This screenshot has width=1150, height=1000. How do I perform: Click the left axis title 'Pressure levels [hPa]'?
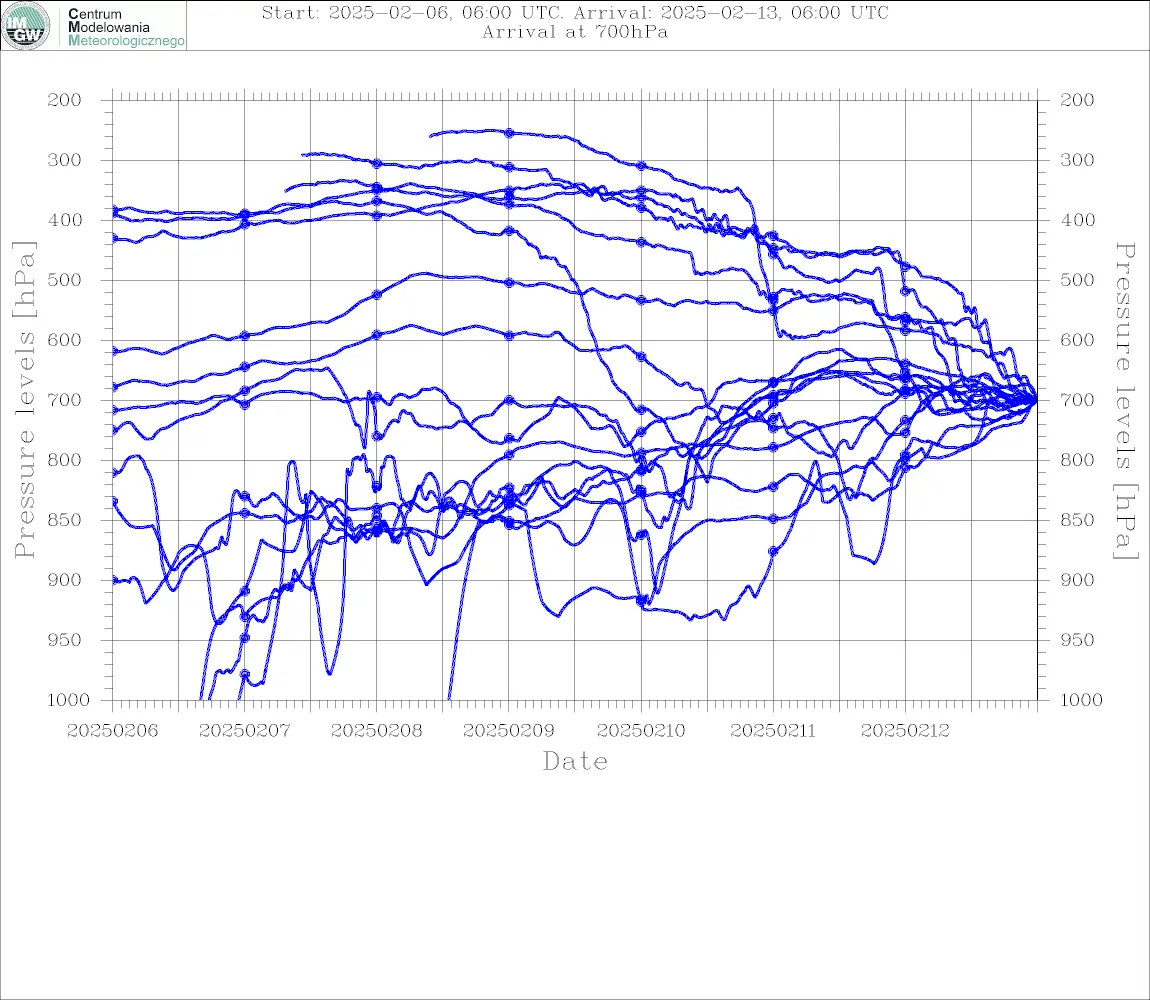(x=24, y=400)
